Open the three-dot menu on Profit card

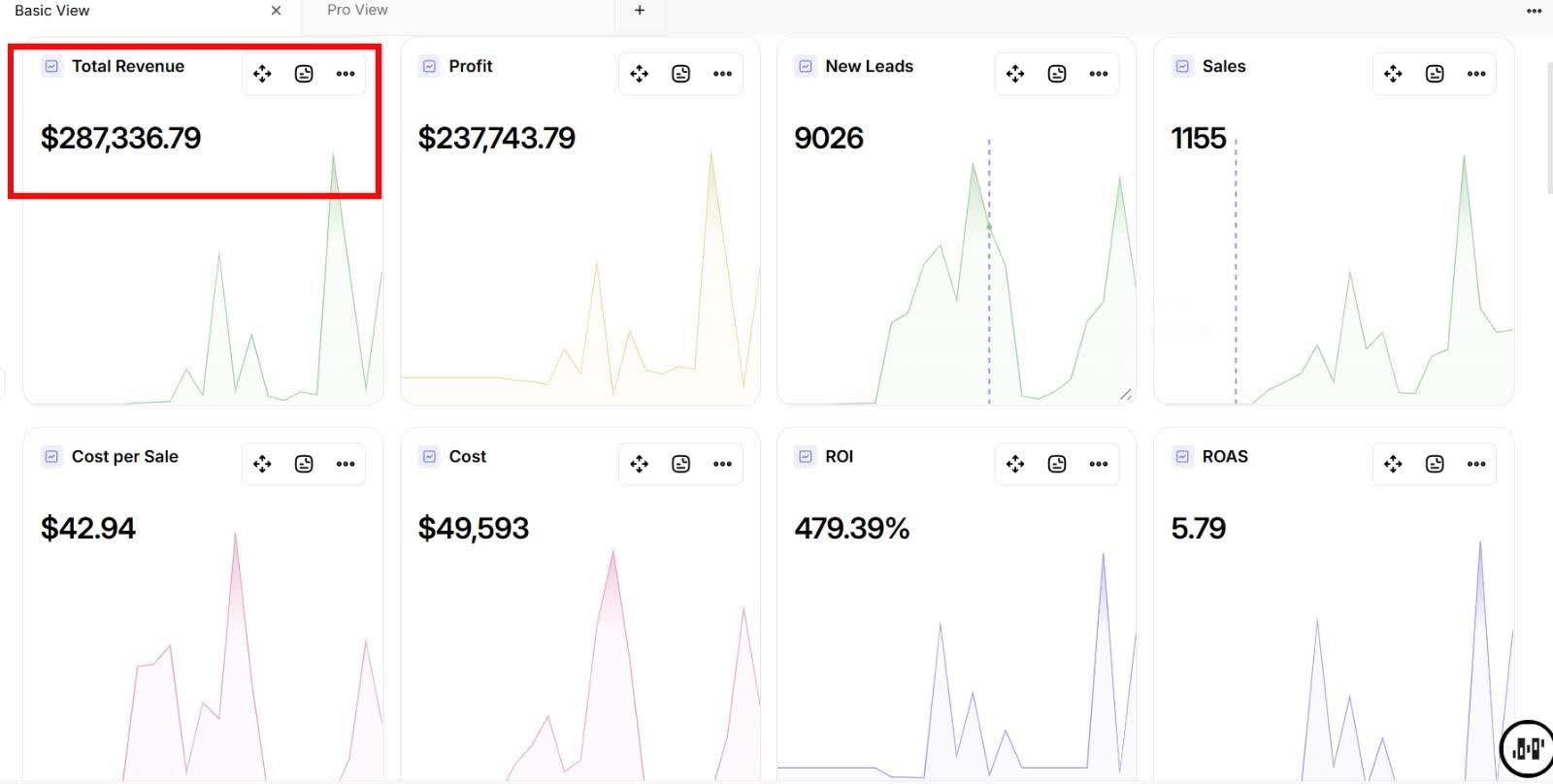[722, 74]
